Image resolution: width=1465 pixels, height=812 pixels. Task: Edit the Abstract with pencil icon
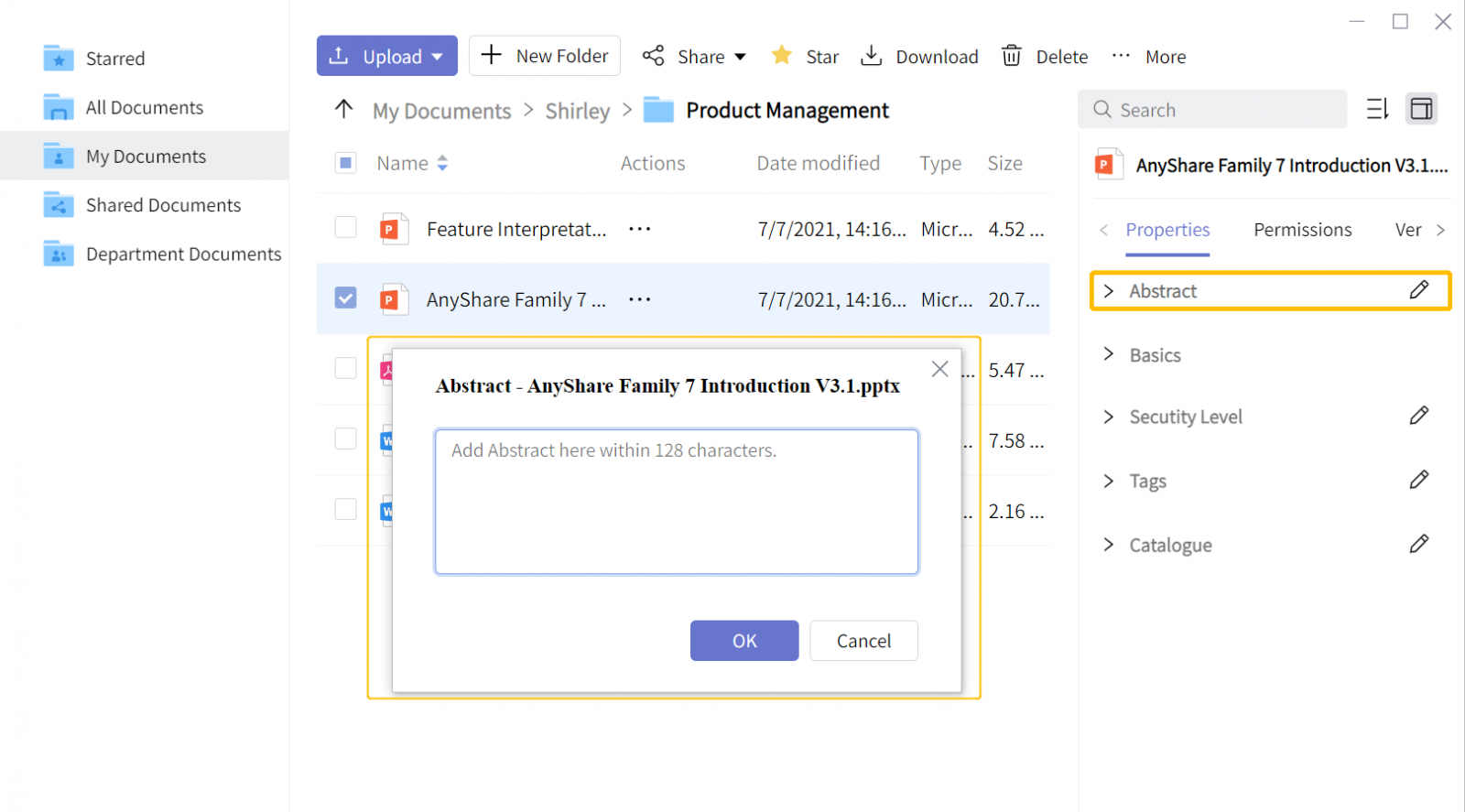[1419, 290]
